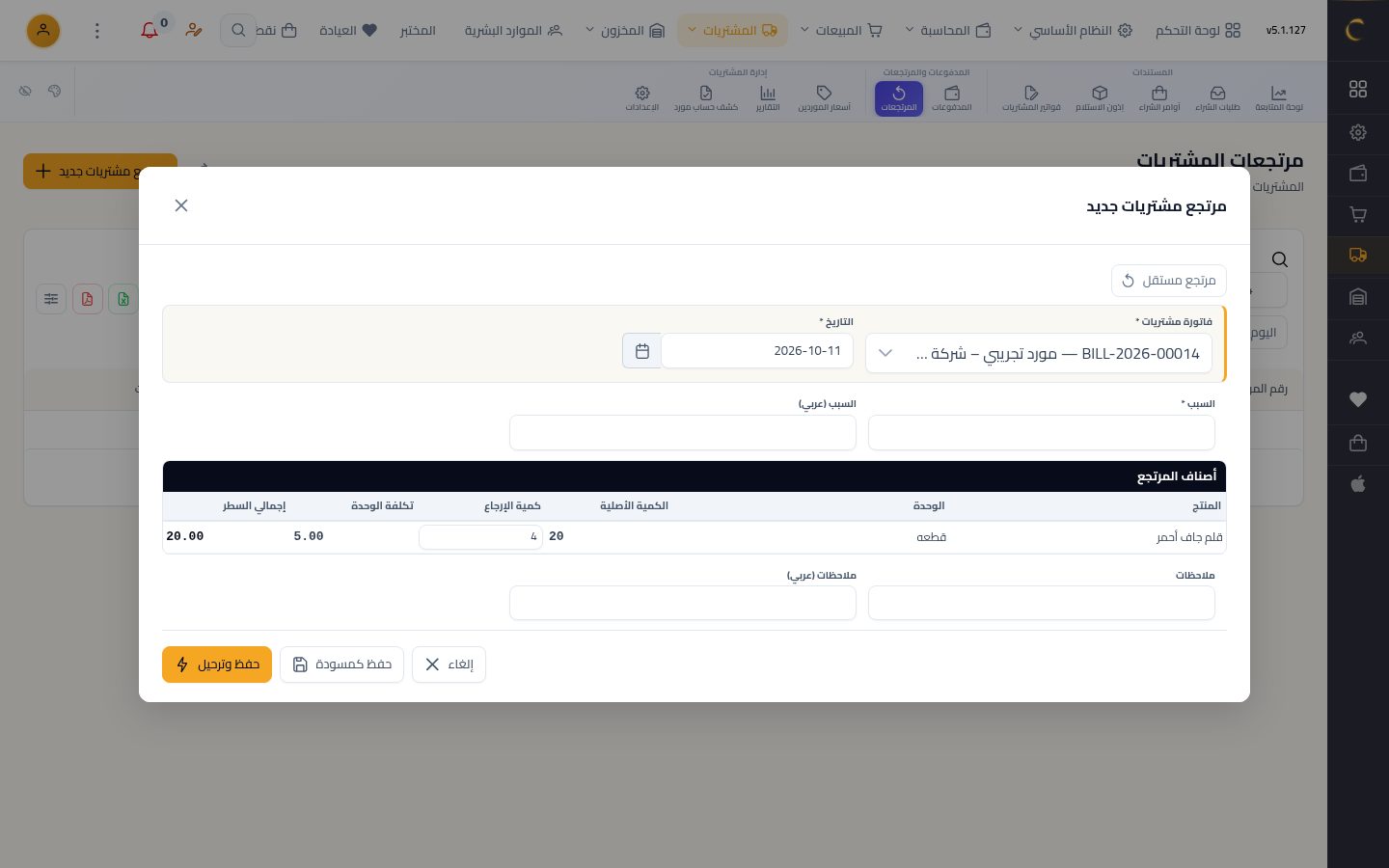Click the ملاحظات (عربي) notes field
This screenshot has height=868, width=1389.
coord(683,603)
